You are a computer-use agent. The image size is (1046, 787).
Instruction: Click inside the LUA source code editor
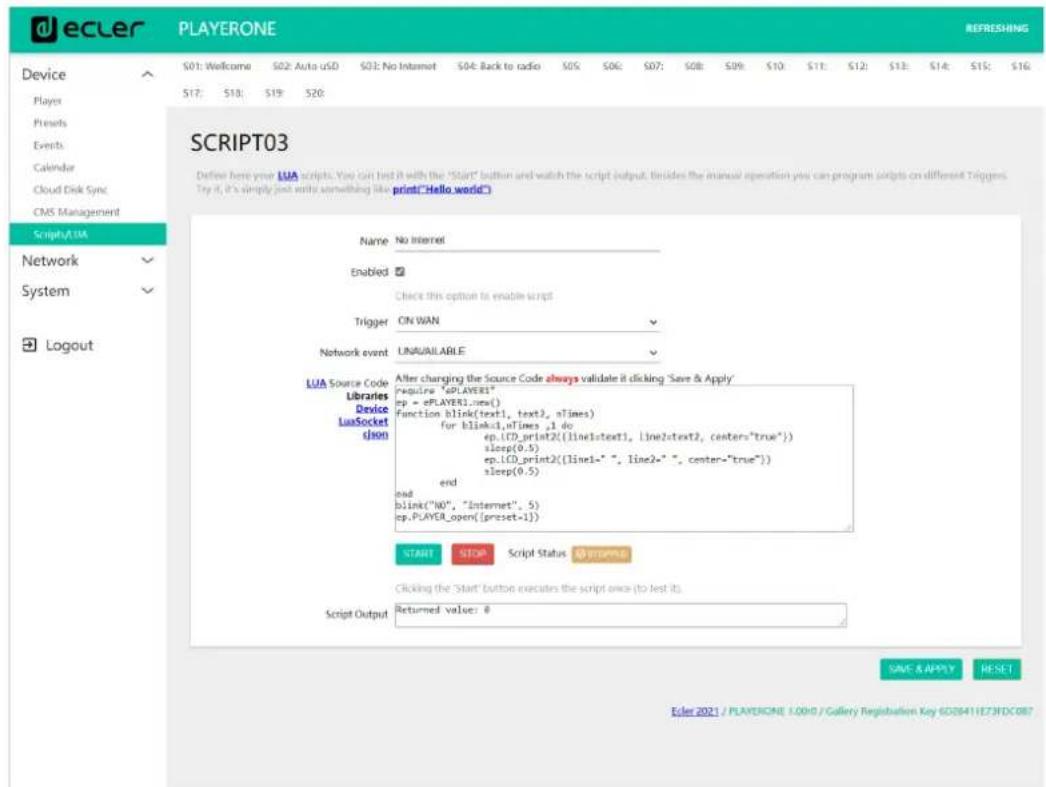[624, 458]
